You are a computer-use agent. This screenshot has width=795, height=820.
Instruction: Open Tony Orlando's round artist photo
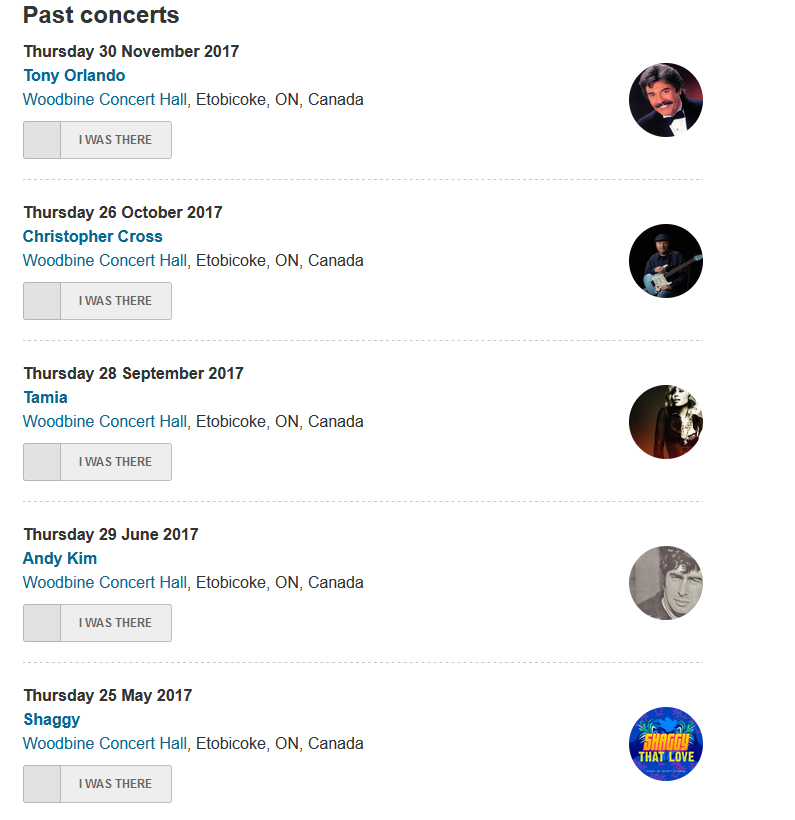click(x=665, y=100)
